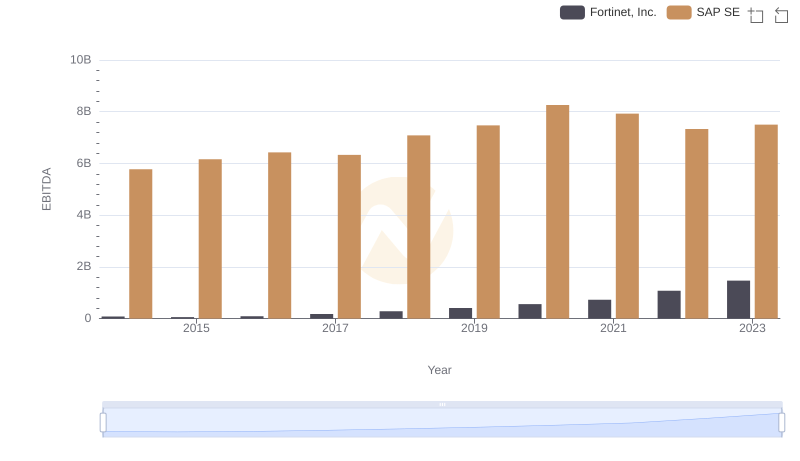Grab the left data zoom slider handle

click(x=103, y=423)
